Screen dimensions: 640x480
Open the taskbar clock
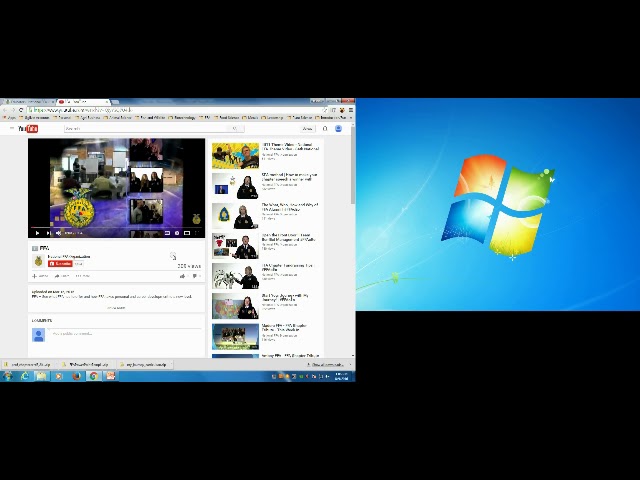click(x=341, y=376)
